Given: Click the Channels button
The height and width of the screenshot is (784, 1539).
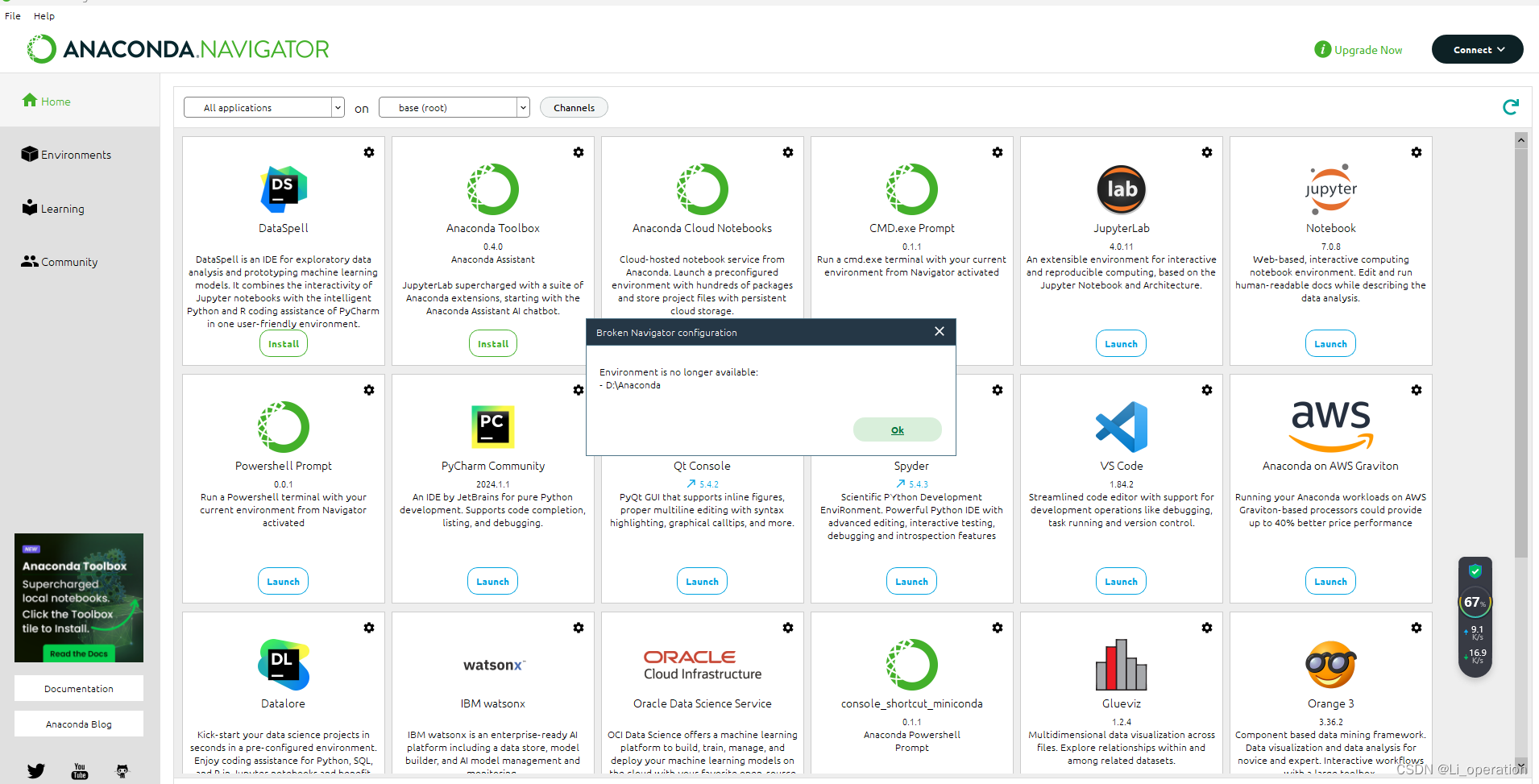Looking at the screenshot, I should [x=575, y=107].
